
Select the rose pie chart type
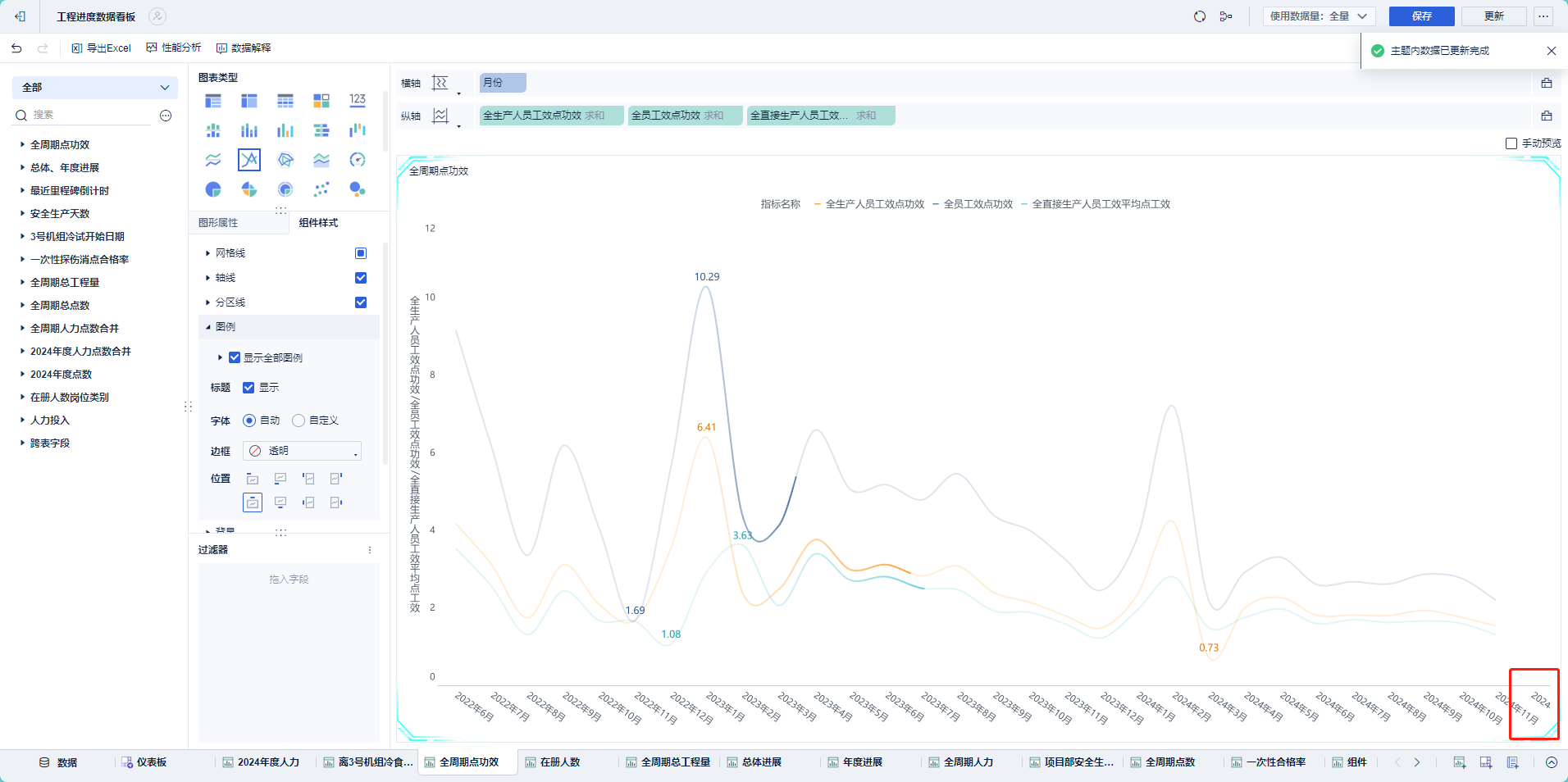(x=249, y=189)
